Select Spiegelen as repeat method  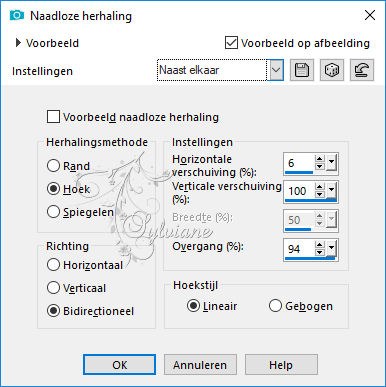[53, 212]
